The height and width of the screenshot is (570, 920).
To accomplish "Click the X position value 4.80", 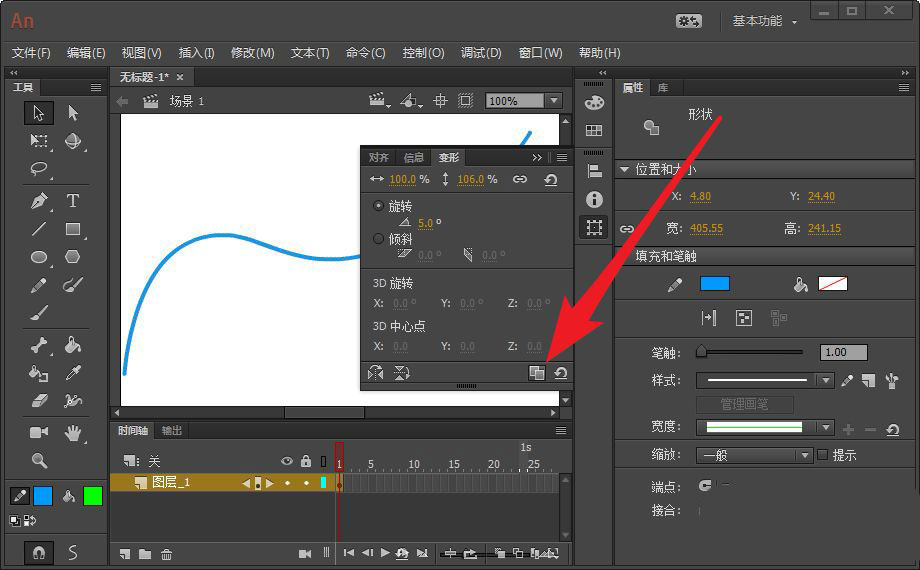I will click(x=701, y=196).
